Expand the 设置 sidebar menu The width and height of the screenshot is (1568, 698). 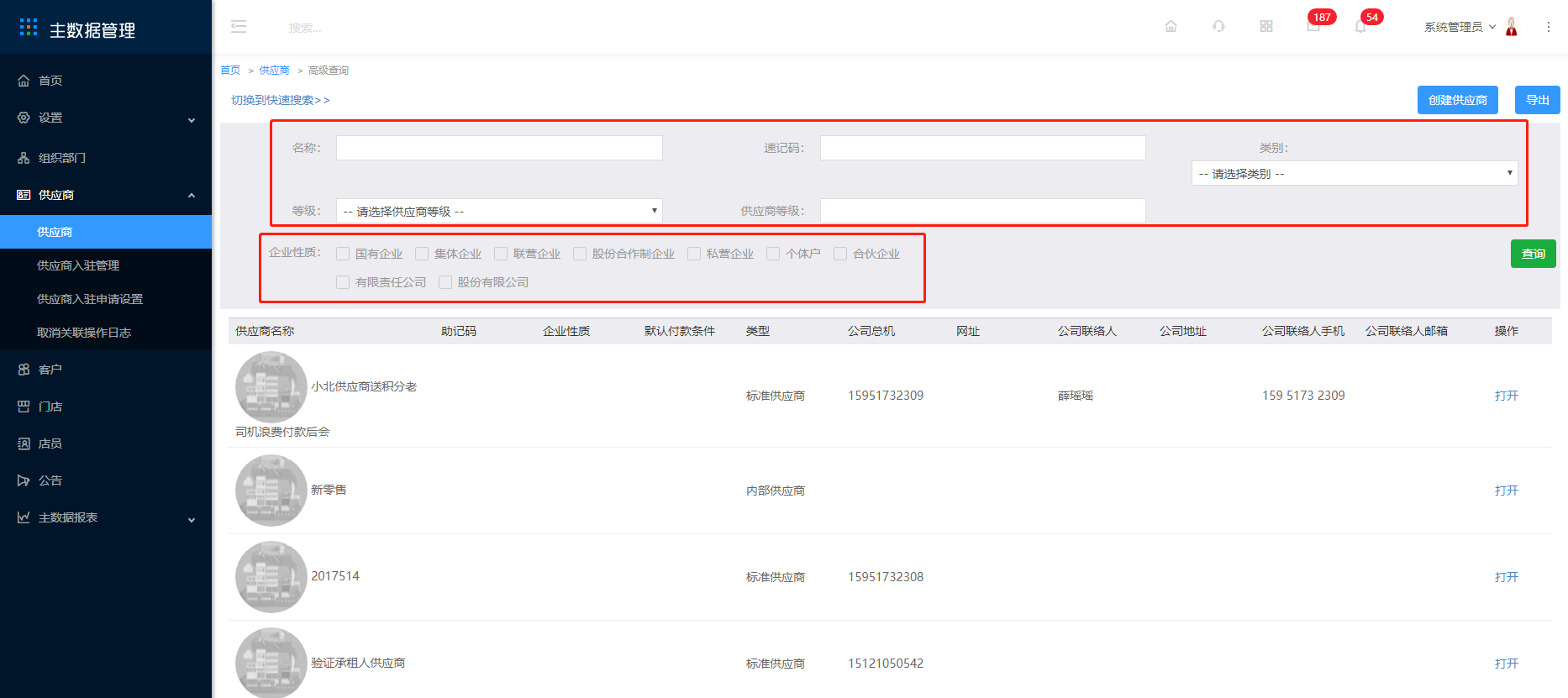(106, 118)
